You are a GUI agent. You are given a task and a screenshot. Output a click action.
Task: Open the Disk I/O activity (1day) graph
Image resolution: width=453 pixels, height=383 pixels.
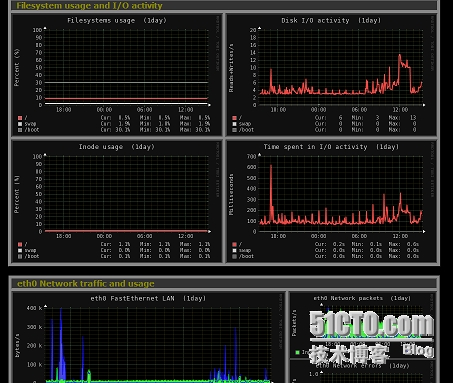(332, 75)
